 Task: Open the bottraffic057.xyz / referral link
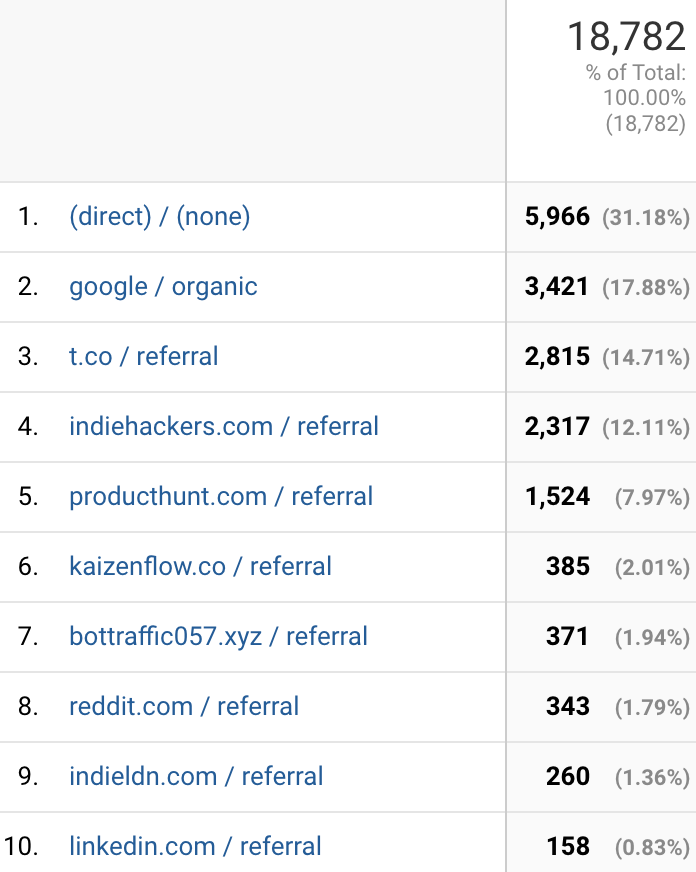(x=218, y=637)
